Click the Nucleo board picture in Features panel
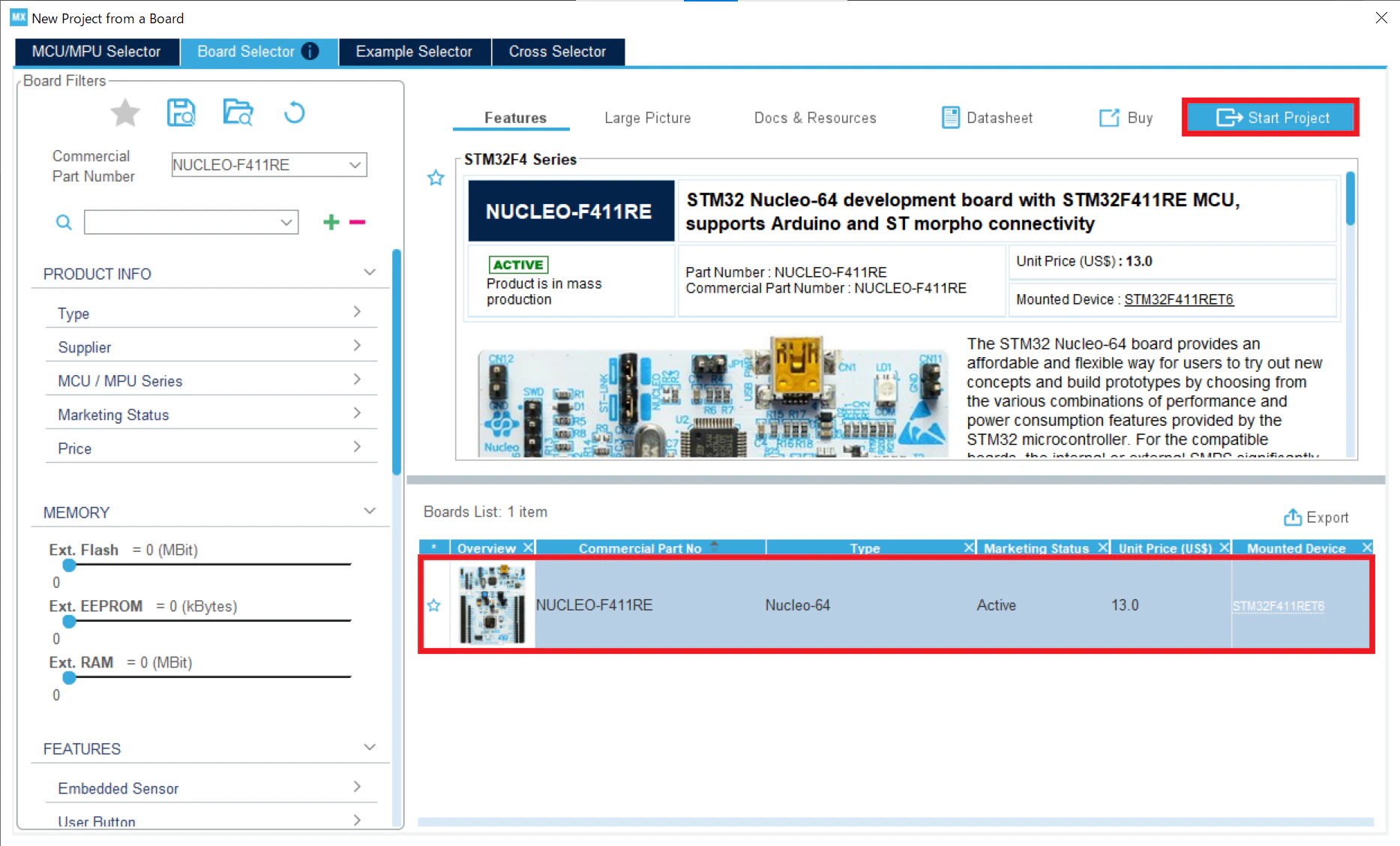1400x846 pixels. pos(713,397)
